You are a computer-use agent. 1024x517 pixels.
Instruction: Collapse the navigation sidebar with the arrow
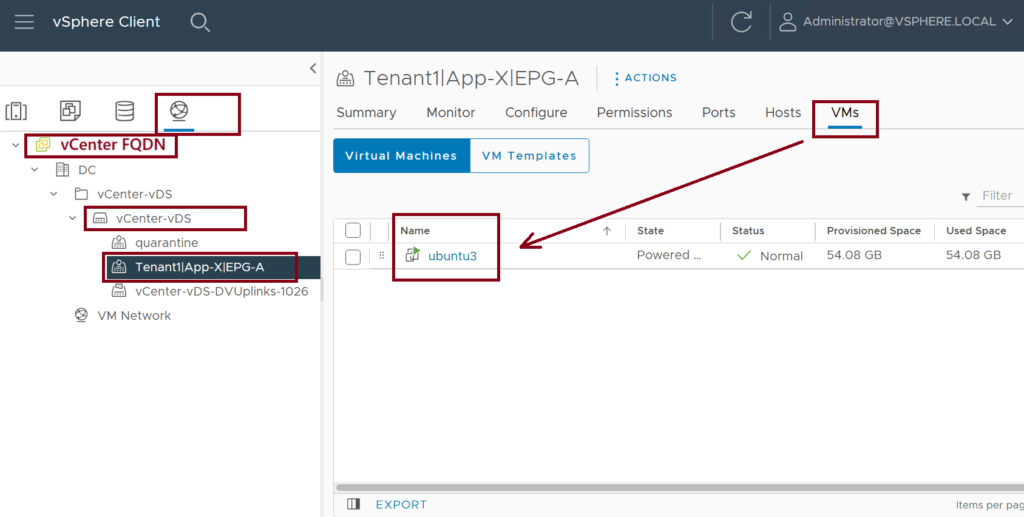pyautogui.click(x=313, y=68)
